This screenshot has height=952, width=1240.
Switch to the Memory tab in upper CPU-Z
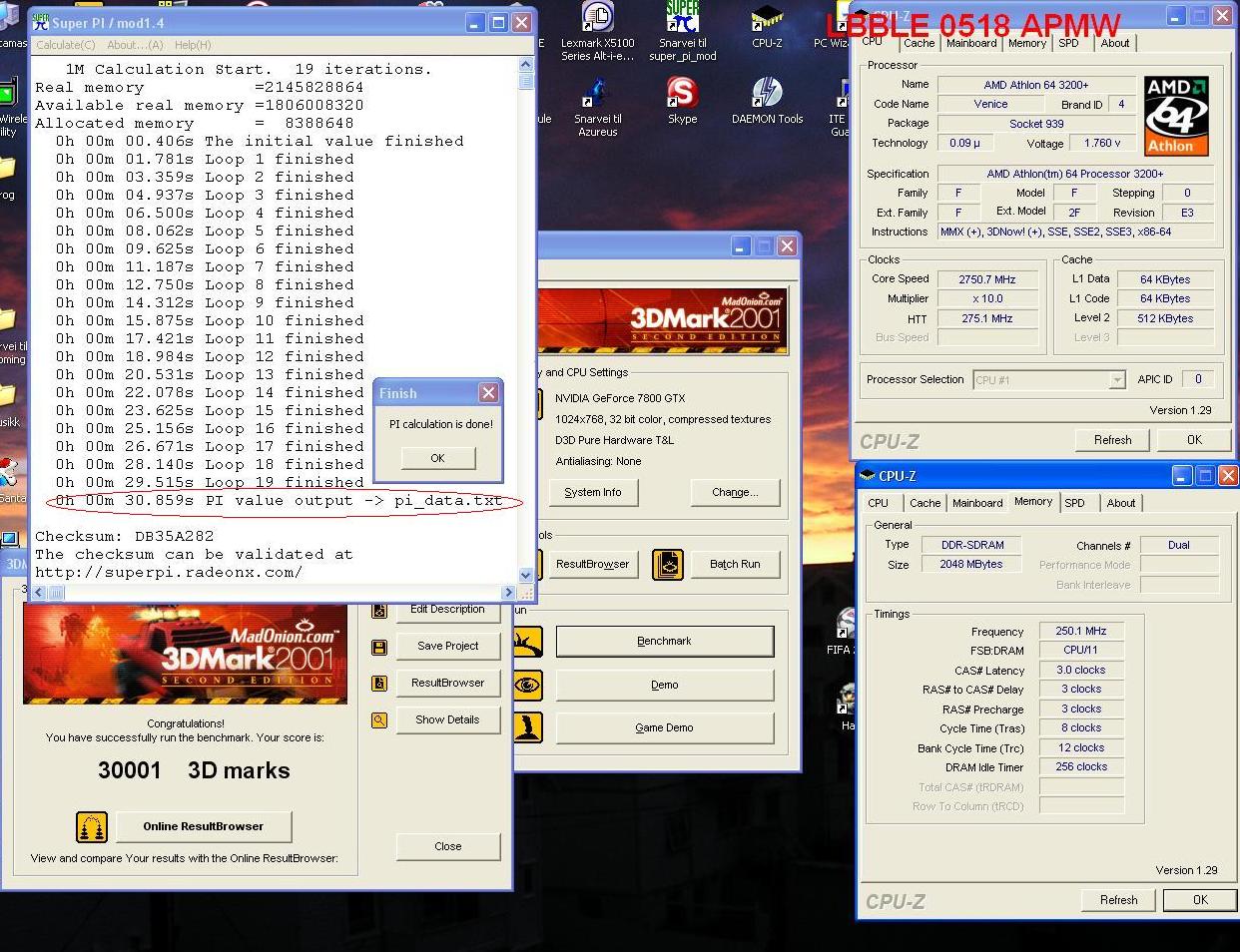[x=1026, y=43]
